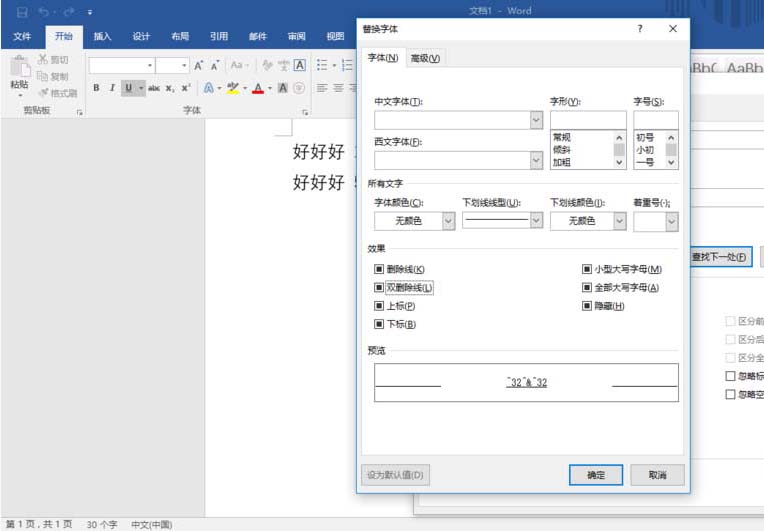This screenshot has height=531, width=764.
Task: Click the text highlight color icon
Action: (231, 88)
